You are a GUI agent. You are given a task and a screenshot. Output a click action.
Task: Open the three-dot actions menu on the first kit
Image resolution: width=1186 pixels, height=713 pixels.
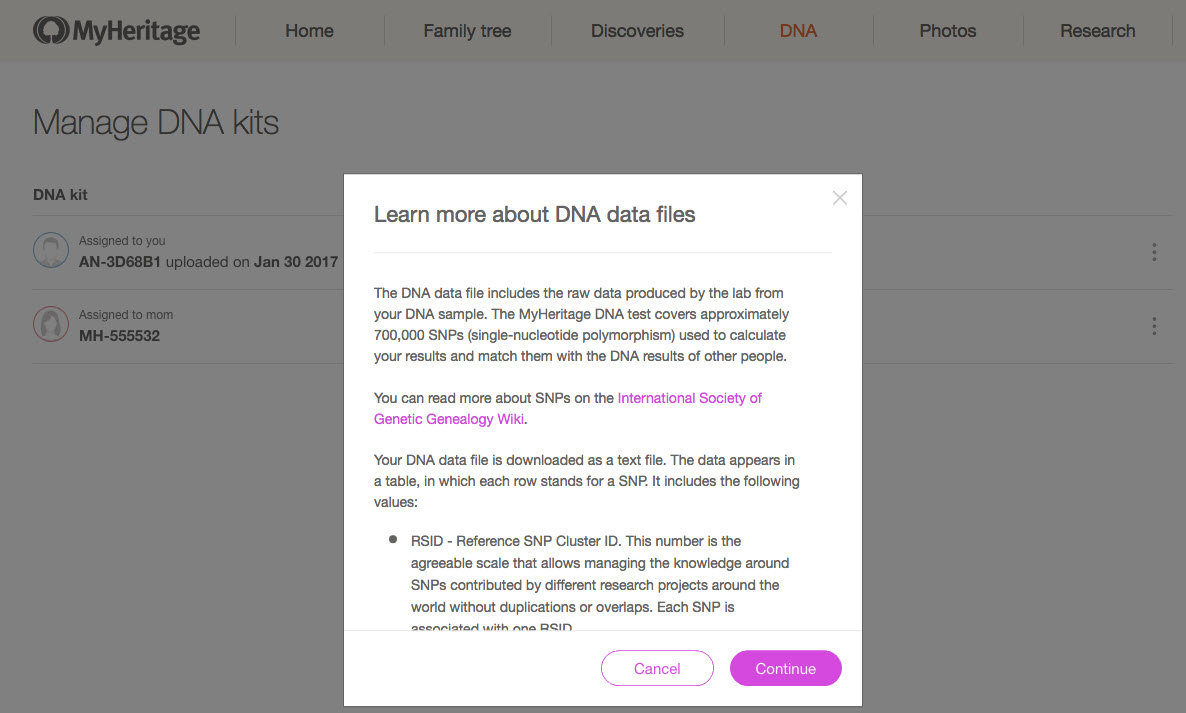pos(1154,252)
